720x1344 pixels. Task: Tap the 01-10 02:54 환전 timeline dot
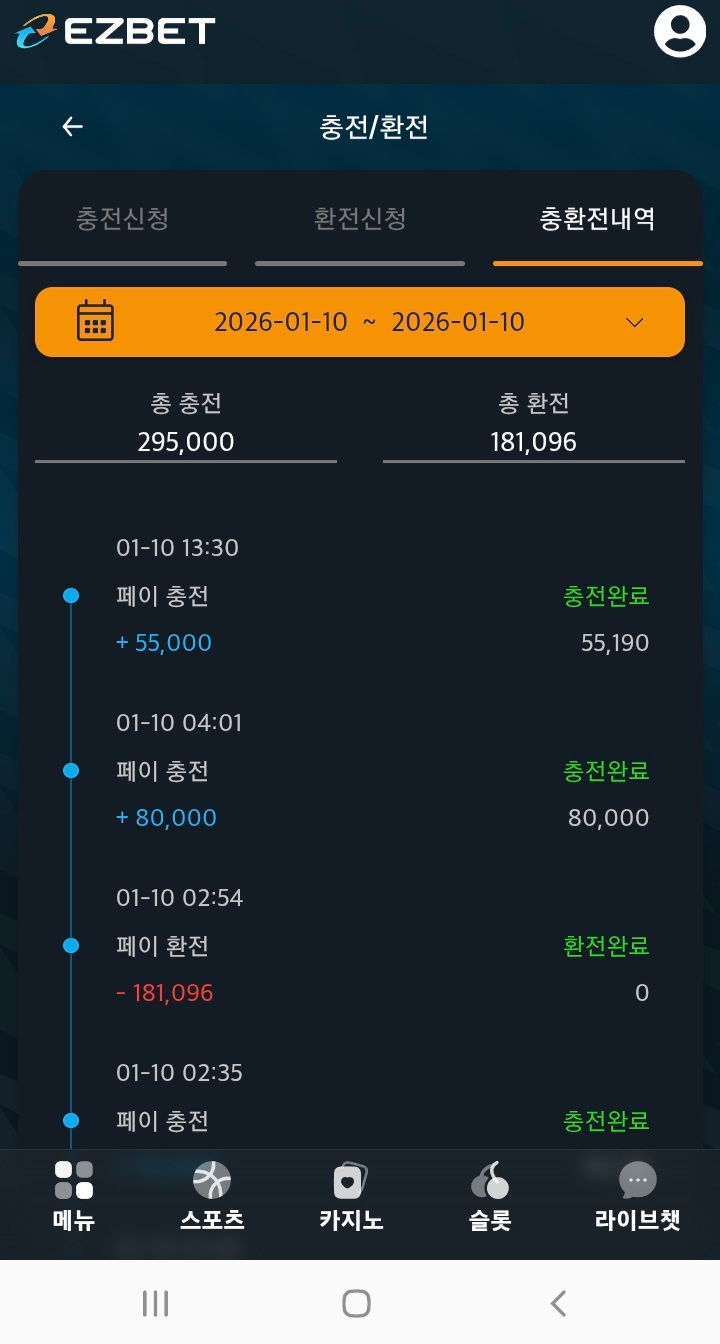tap(71, 945)
